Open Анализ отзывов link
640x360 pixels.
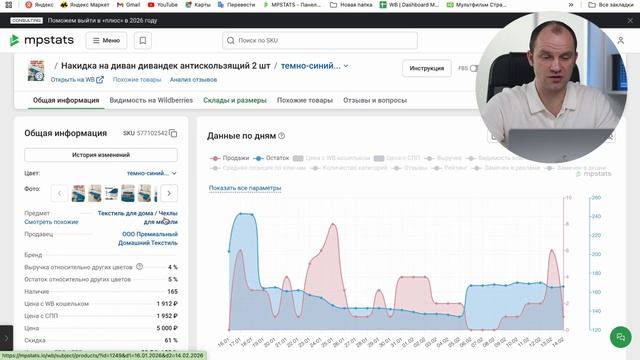tap(193, 80)
